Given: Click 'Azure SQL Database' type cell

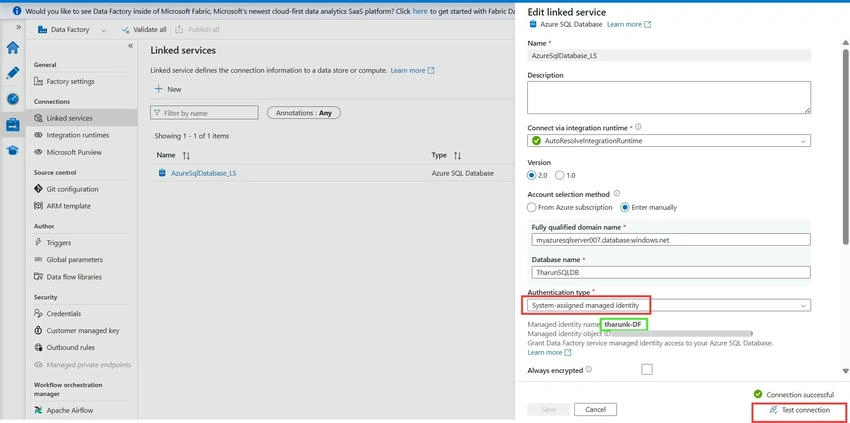Looking at the screenshot, I should click(x=462, y=174).
